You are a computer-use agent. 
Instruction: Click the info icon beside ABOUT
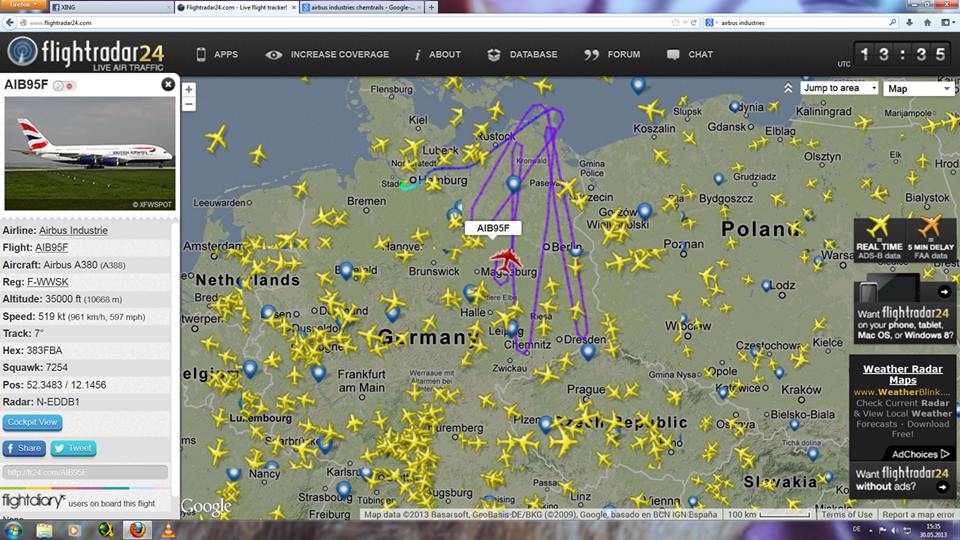[418, 54]
